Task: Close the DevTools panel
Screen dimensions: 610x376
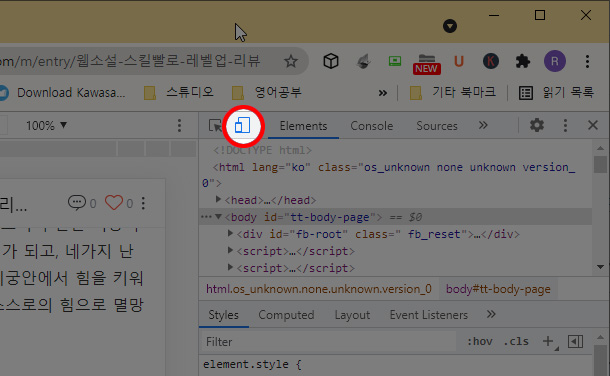Action: (593, 125)
